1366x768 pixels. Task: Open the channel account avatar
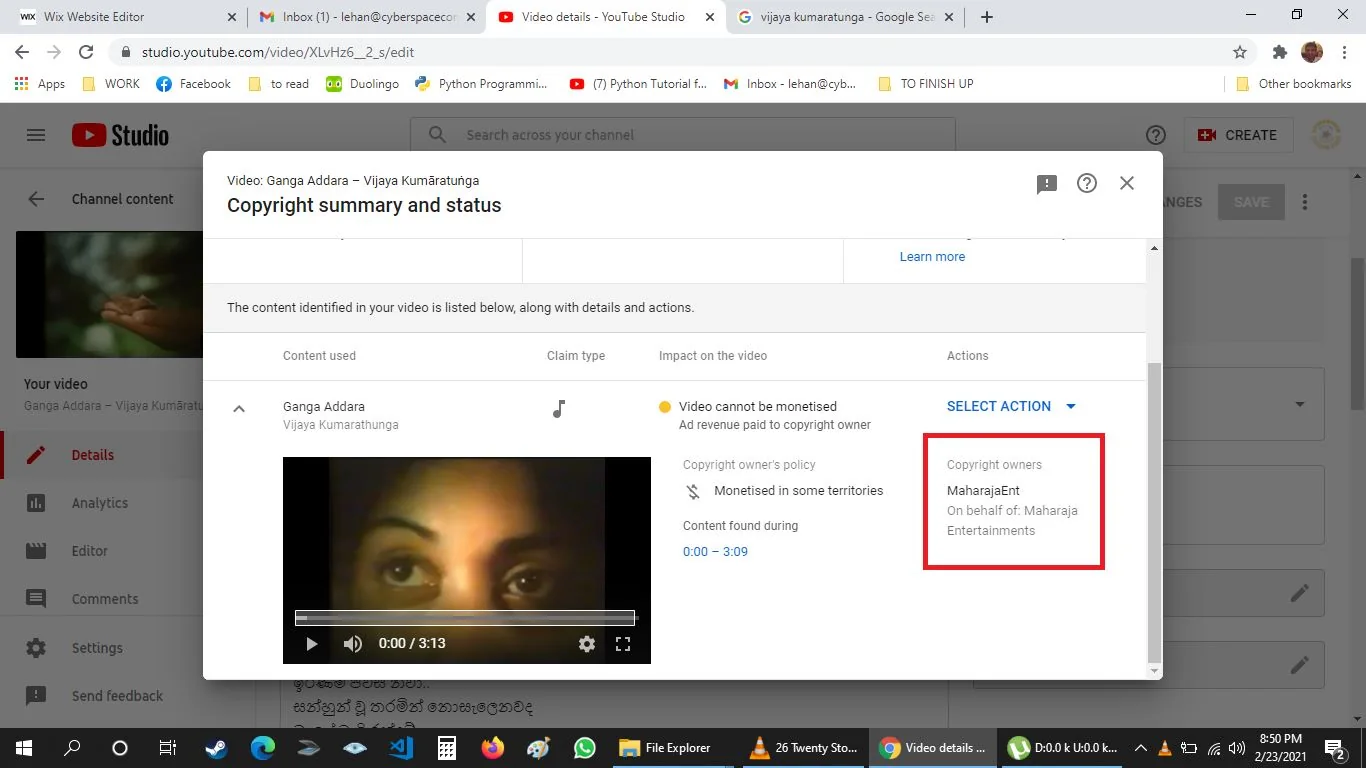pyautogui.click(x=1326, y=135)
